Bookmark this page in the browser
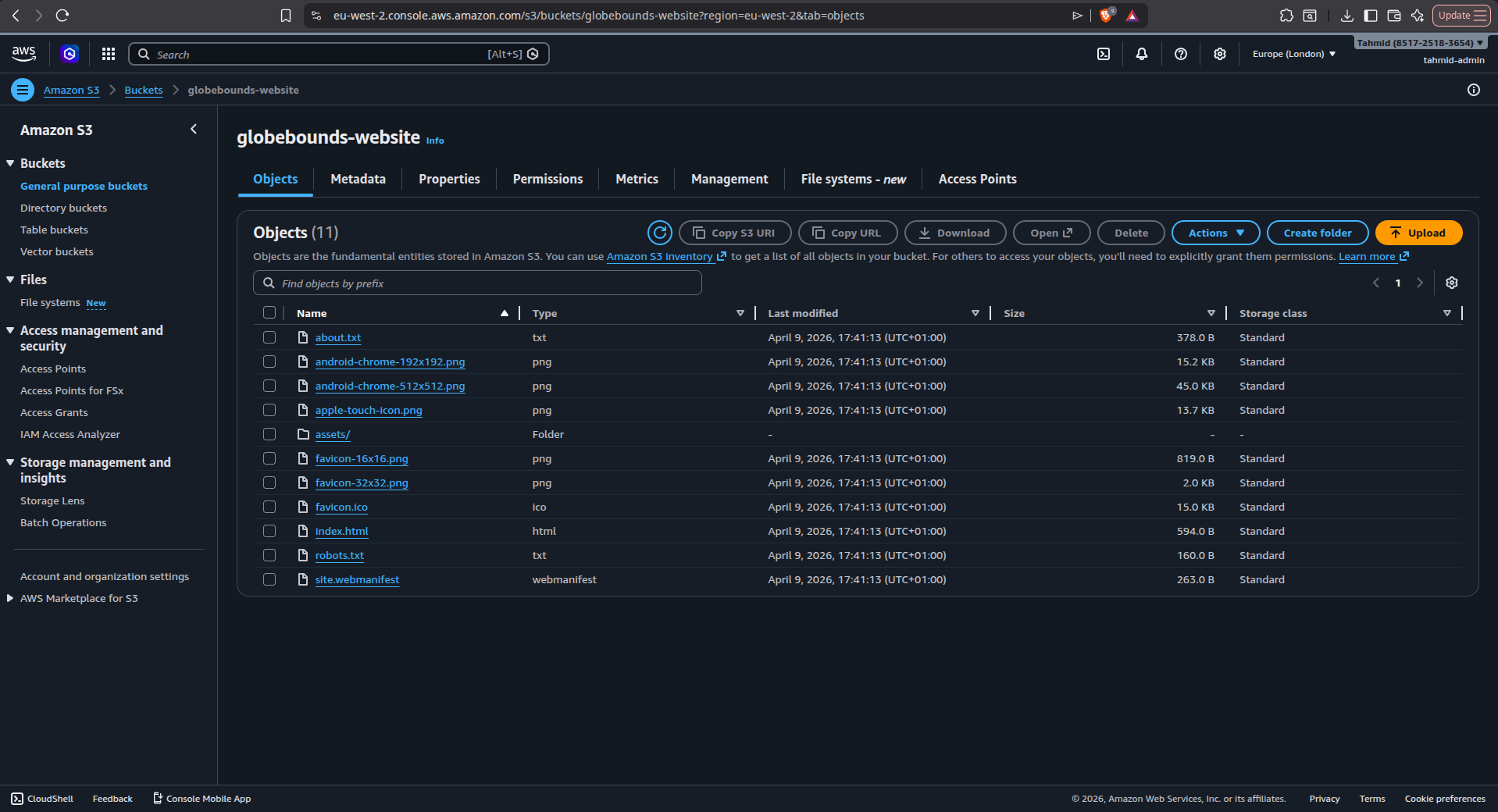1498x812 pixels. [x=286, y=16]
